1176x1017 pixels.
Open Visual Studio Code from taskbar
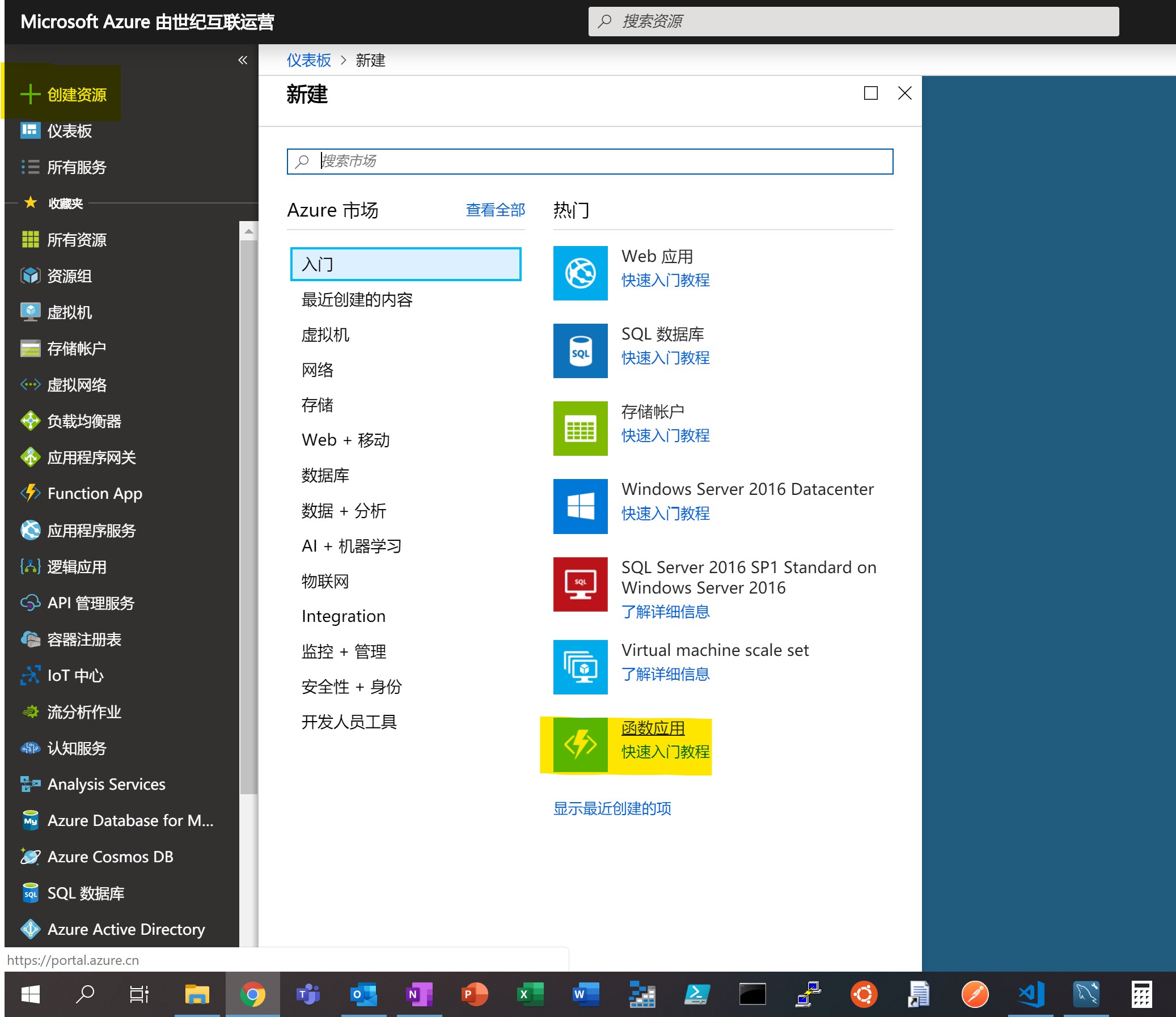point(1031,994)
